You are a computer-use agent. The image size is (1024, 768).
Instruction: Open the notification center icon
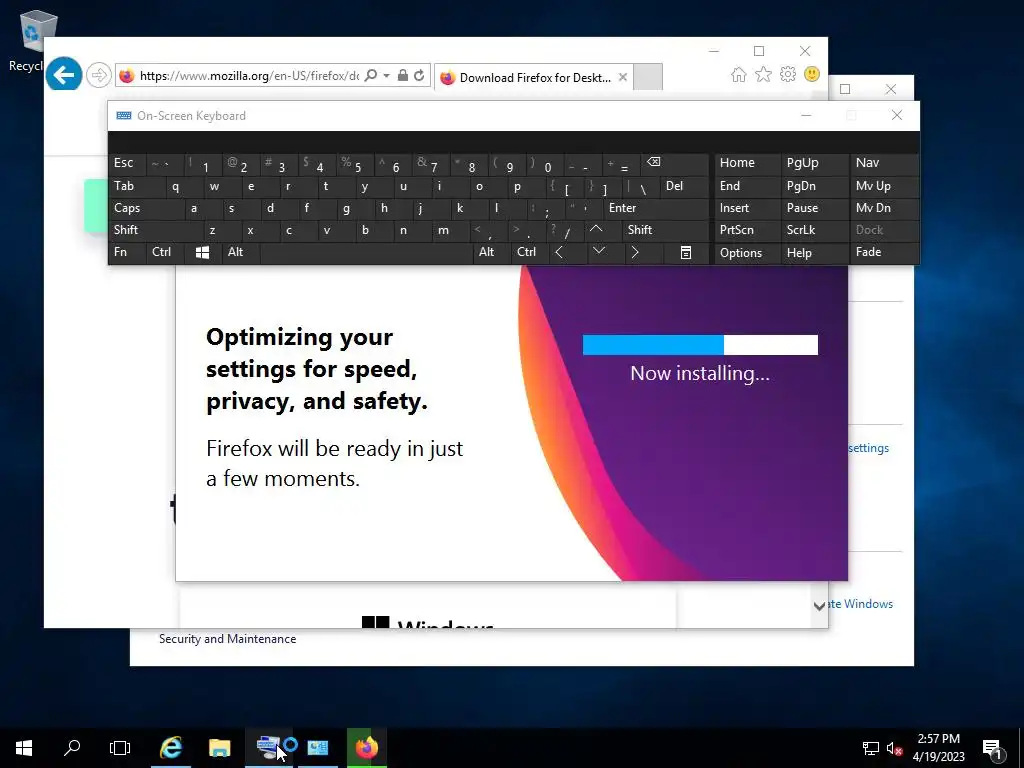tap(993, 748)
